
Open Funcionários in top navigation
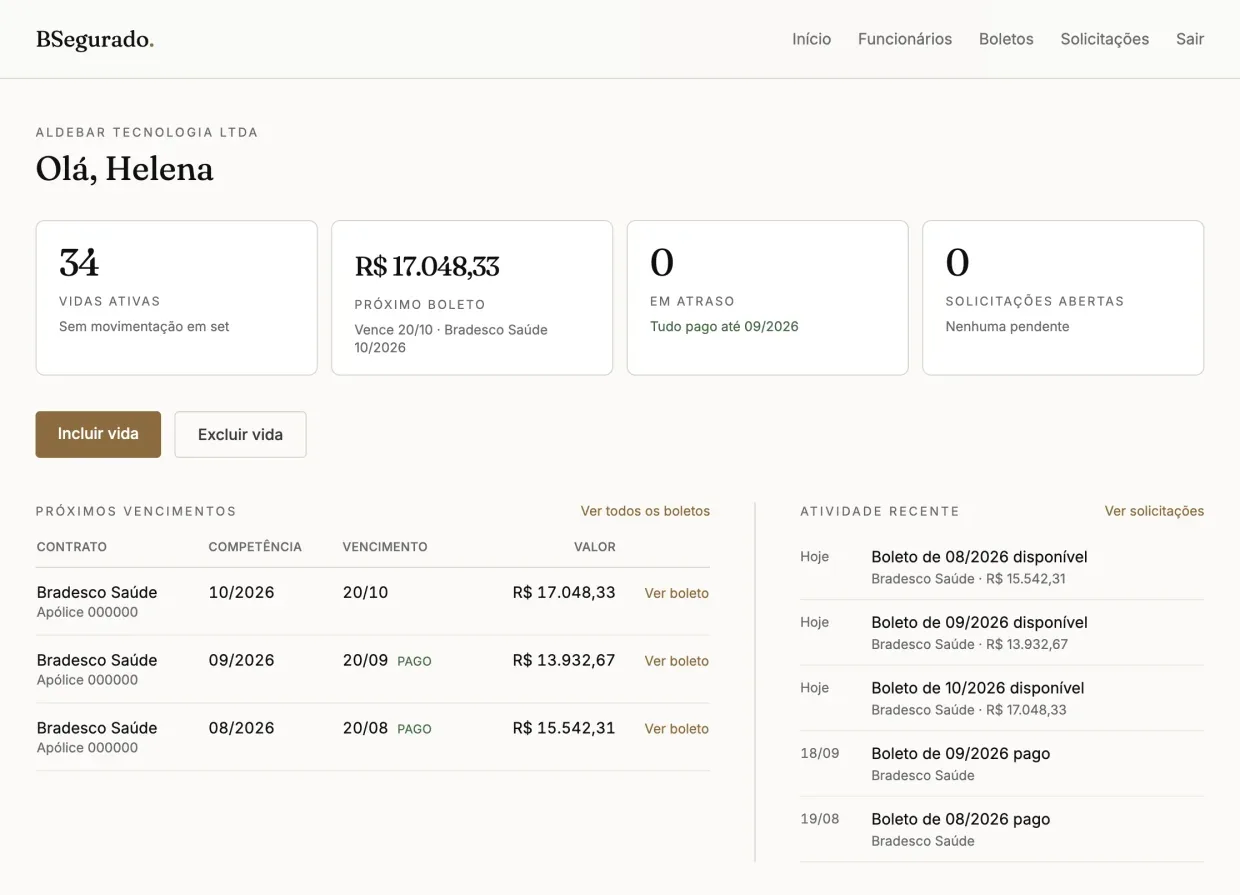click(905, 39)
